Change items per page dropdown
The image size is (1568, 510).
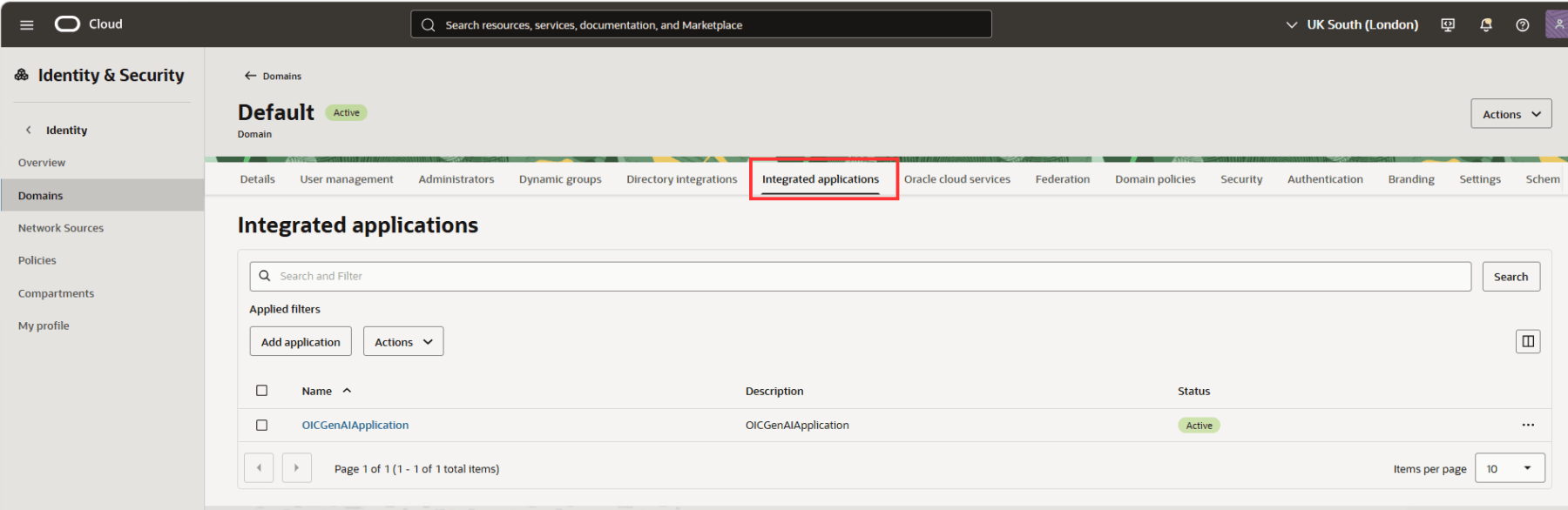[1509, 468]
